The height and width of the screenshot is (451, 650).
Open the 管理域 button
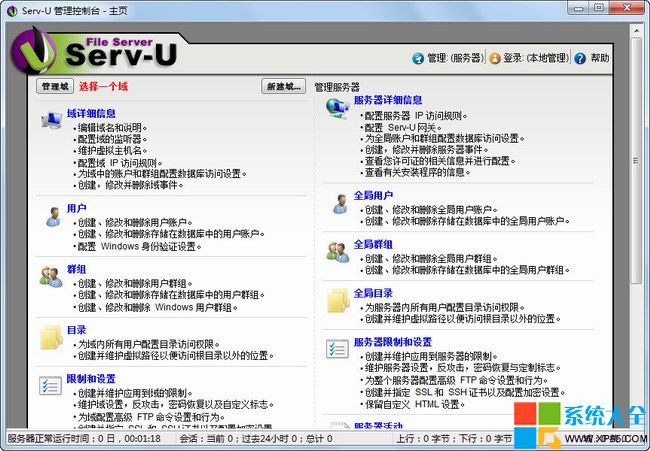[55, 87]
